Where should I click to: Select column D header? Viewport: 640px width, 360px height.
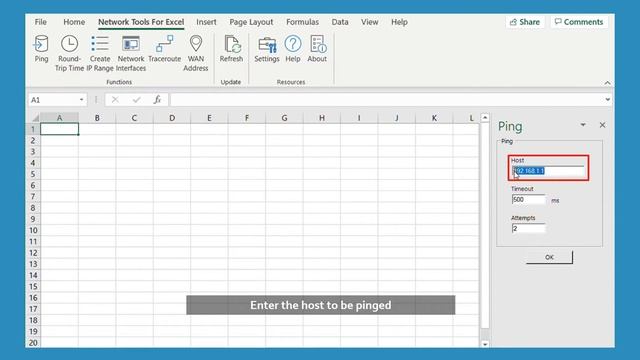click(172, 118)
